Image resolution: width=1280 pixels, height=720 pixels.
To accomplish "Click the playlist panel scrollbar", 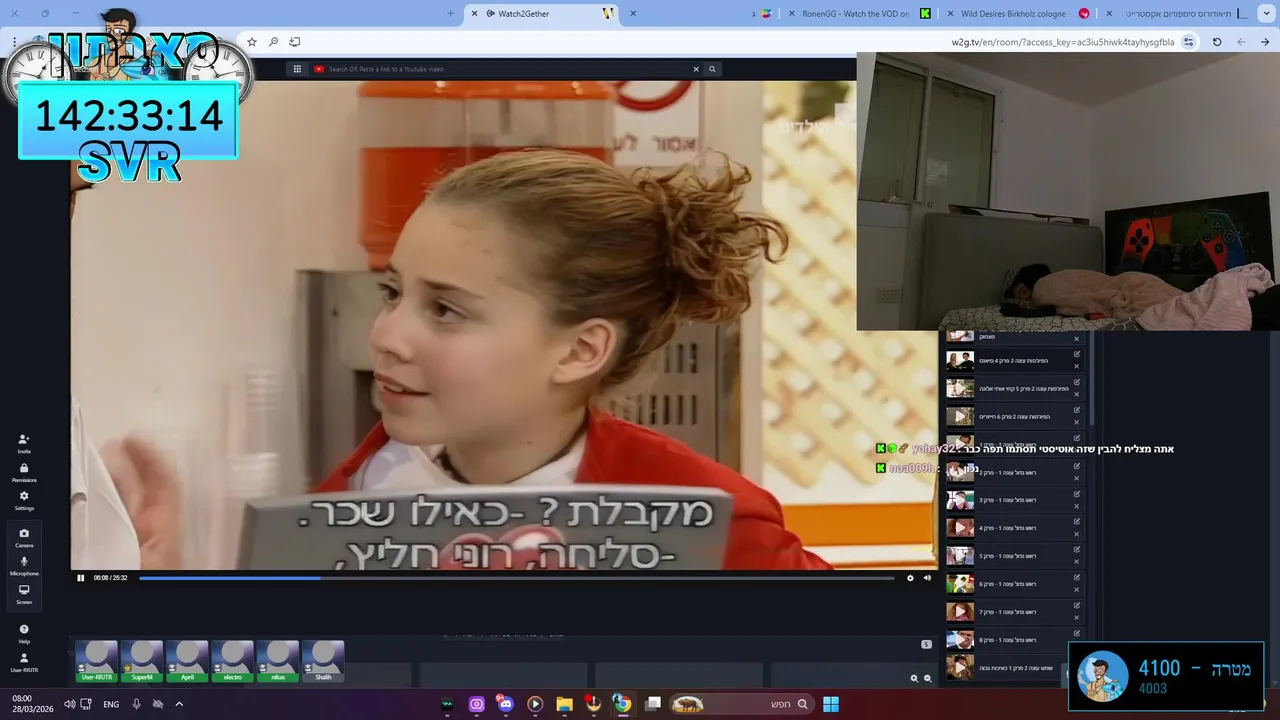I will (1092, 380).
